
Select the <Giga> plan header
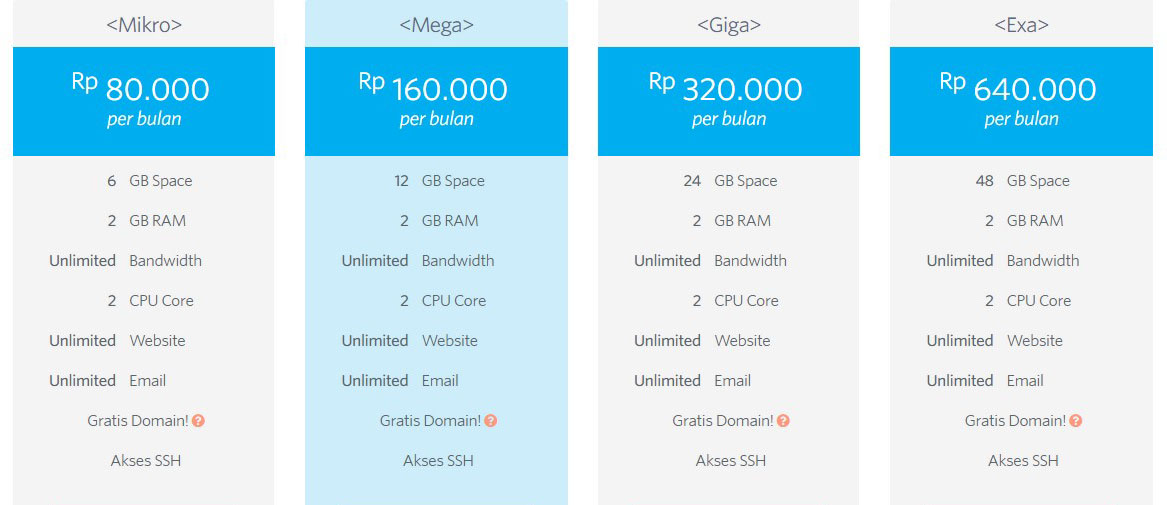(x=729, y=24)
